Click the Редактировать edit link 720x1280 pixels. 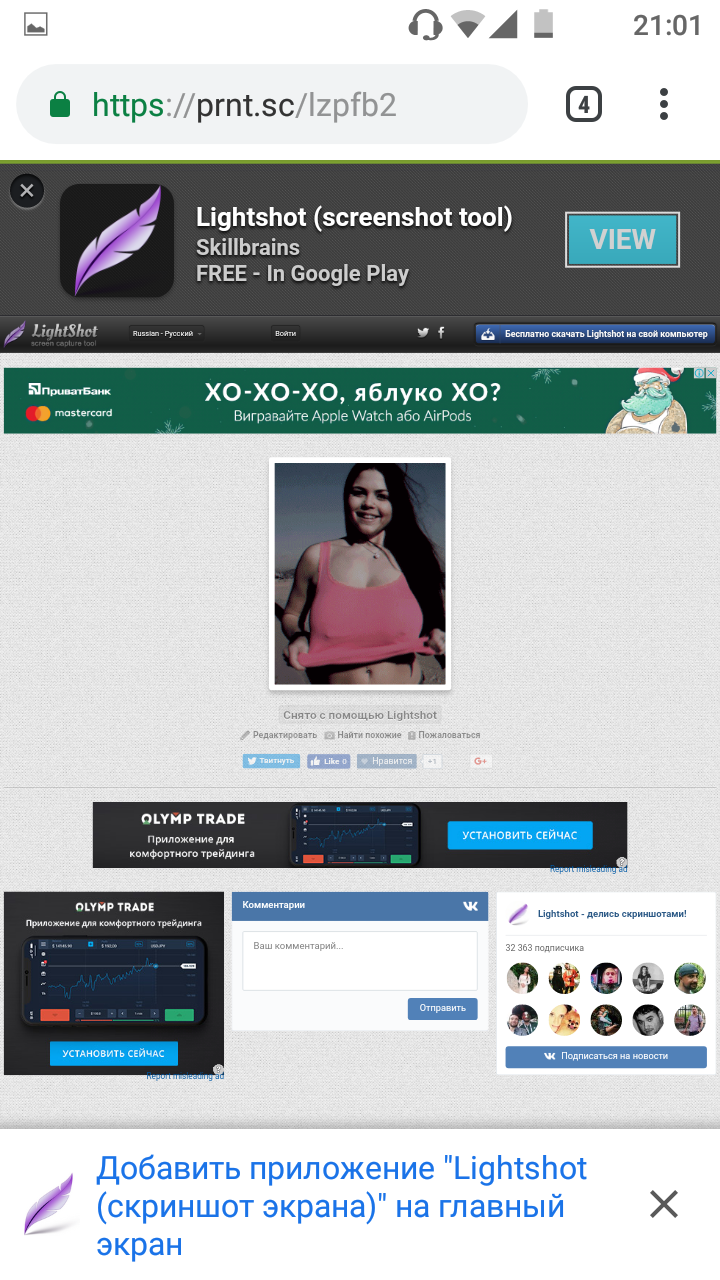pyautogui.click(x=279, y=735)
